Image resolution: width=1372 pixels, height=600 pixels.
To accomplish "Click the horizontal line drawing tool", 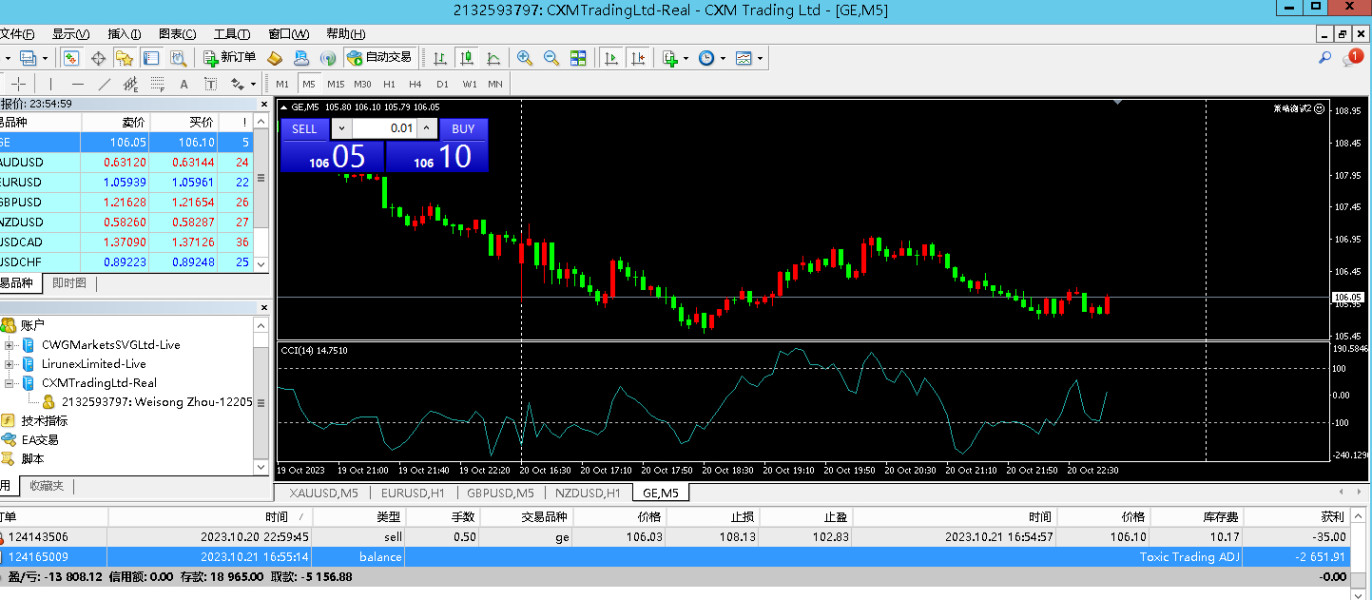I will [x=78, y=84].
